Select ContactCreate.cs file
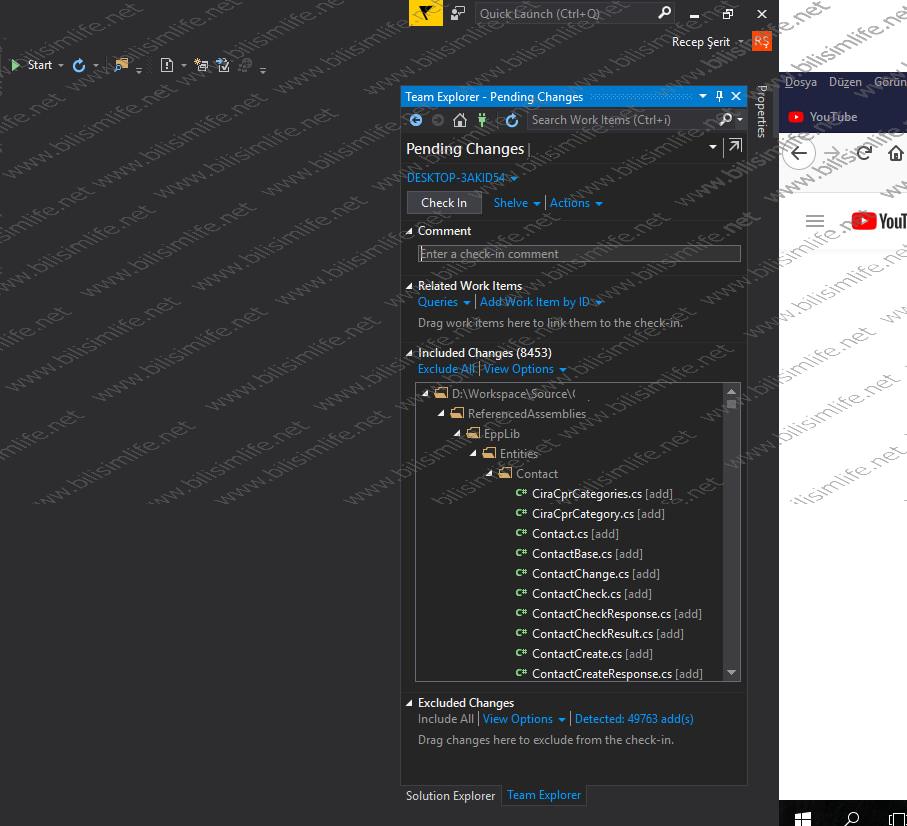 click(x=584, y=654)
